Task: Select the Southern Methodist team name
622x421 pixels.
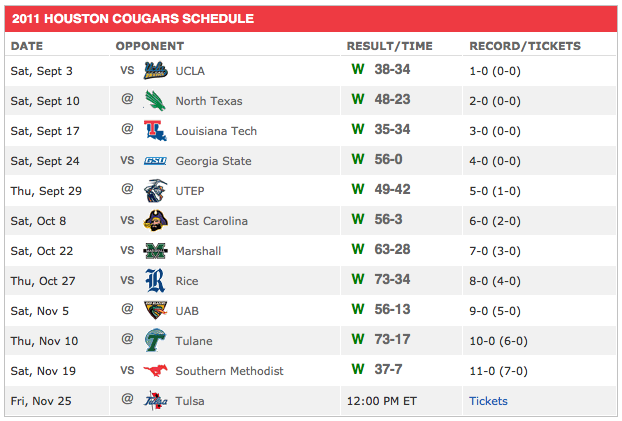Action: pyautogui.click(x=229, y=371)
